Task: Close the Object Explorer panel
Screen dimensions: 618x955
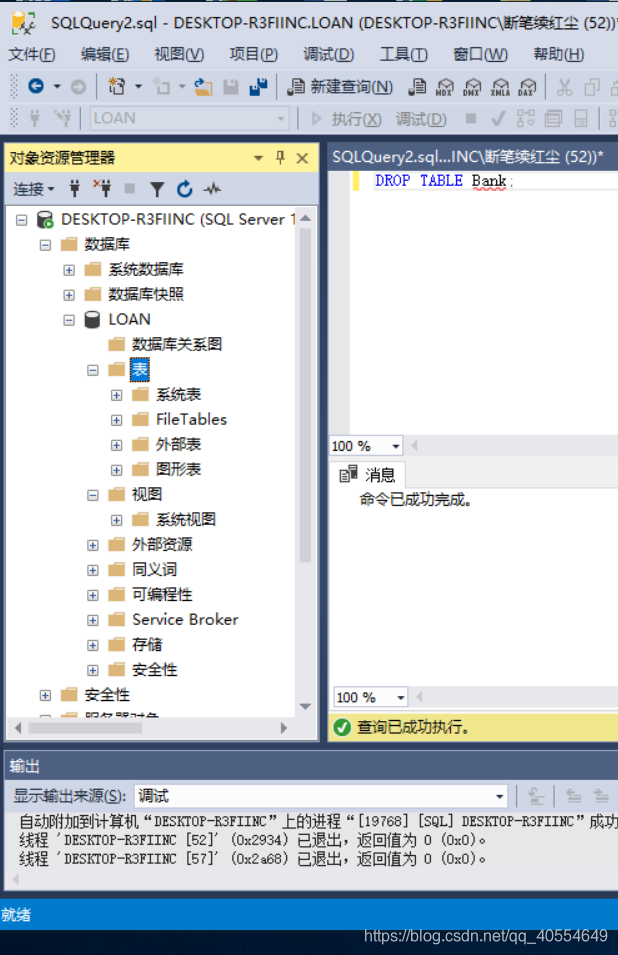Action: 302,158
